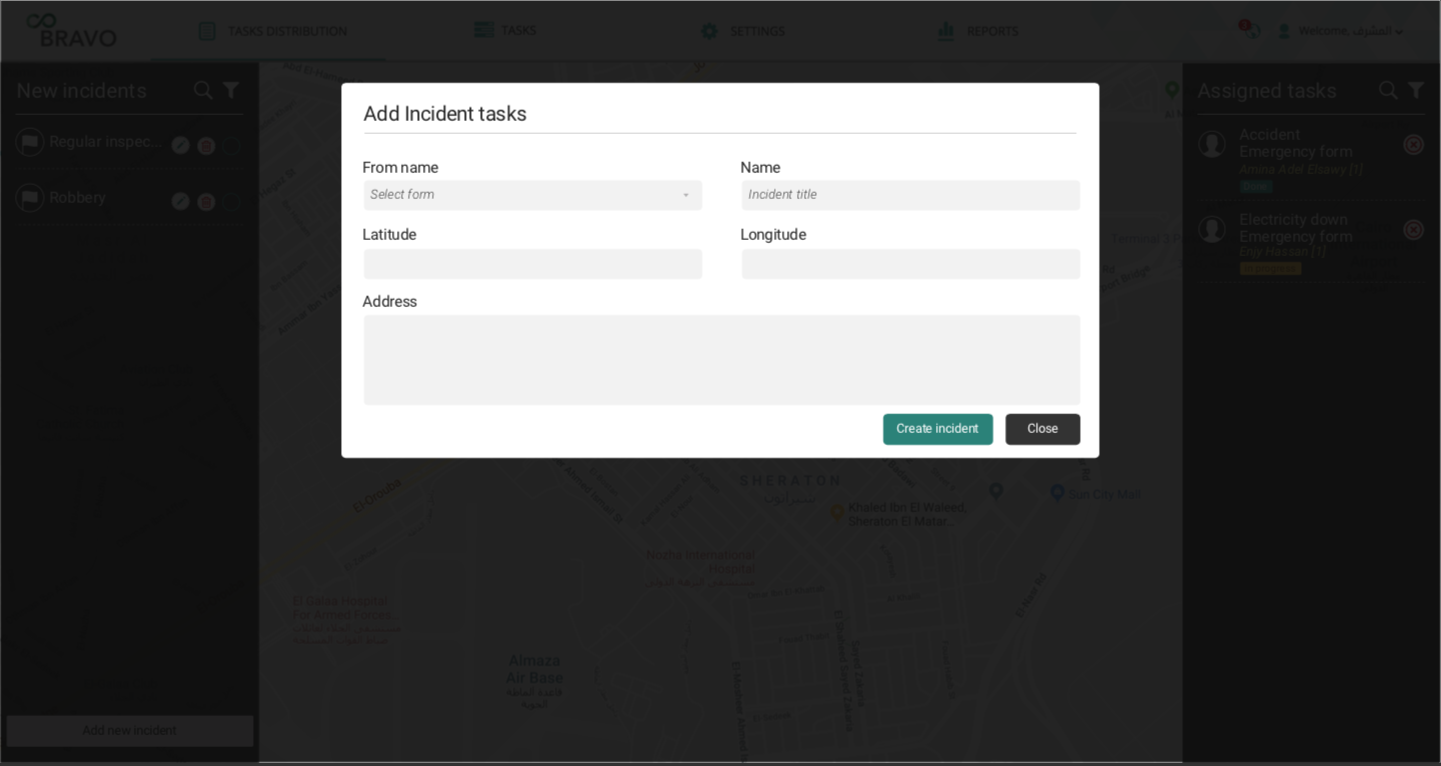Filter the New incidents list

pos(231,91)
